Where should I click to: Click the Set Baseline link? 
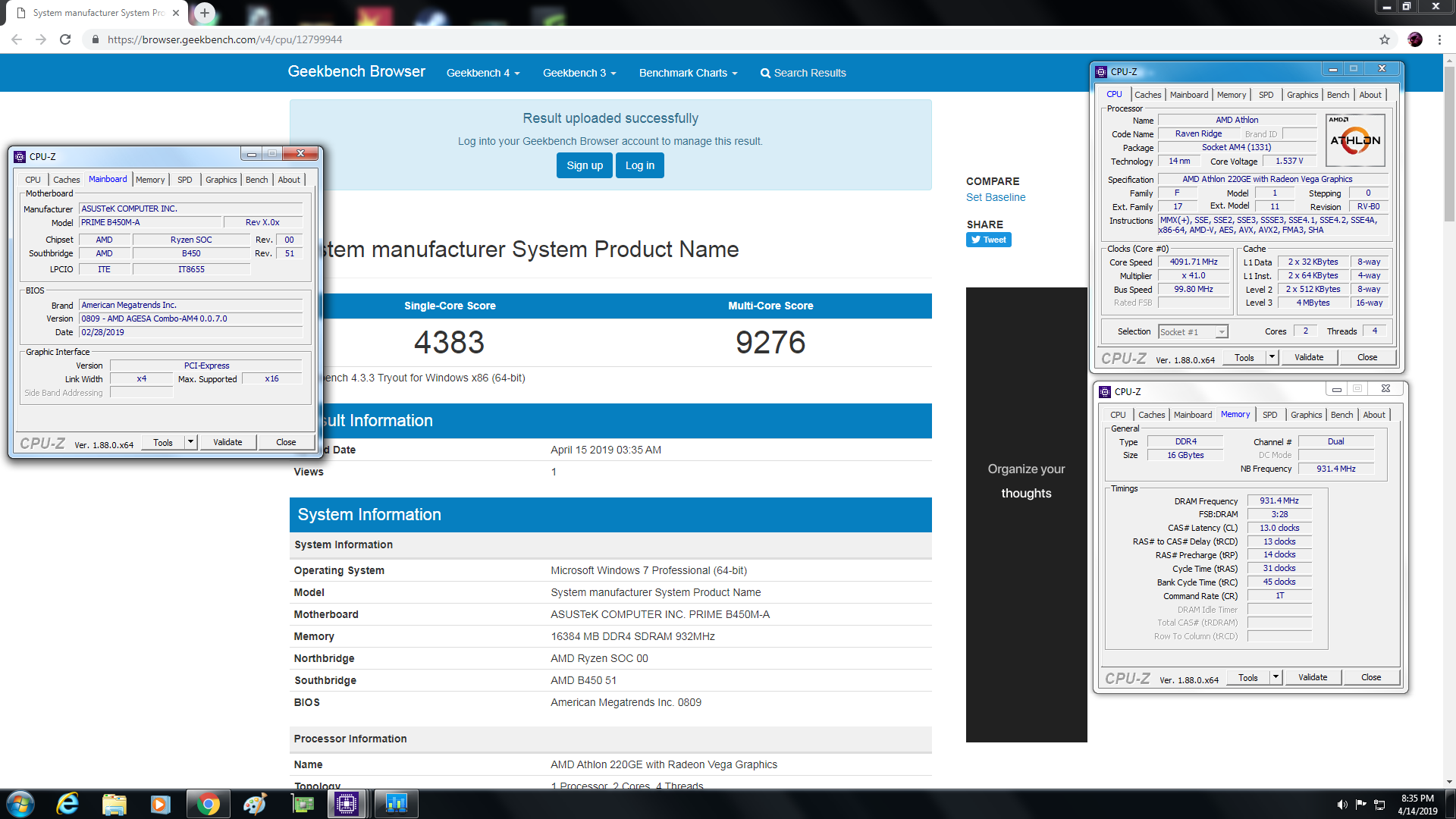point(996,197)
